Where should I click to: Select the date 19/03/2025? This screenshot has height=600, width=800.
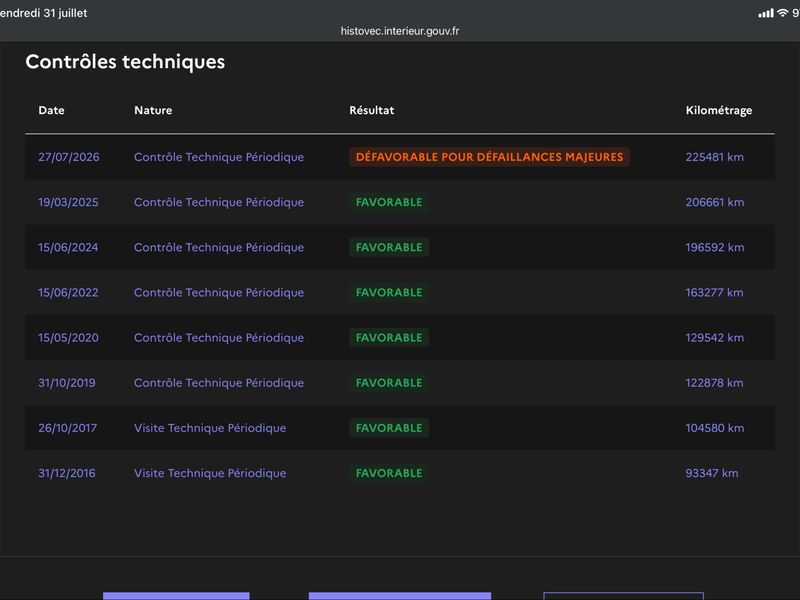click(68, 202)
